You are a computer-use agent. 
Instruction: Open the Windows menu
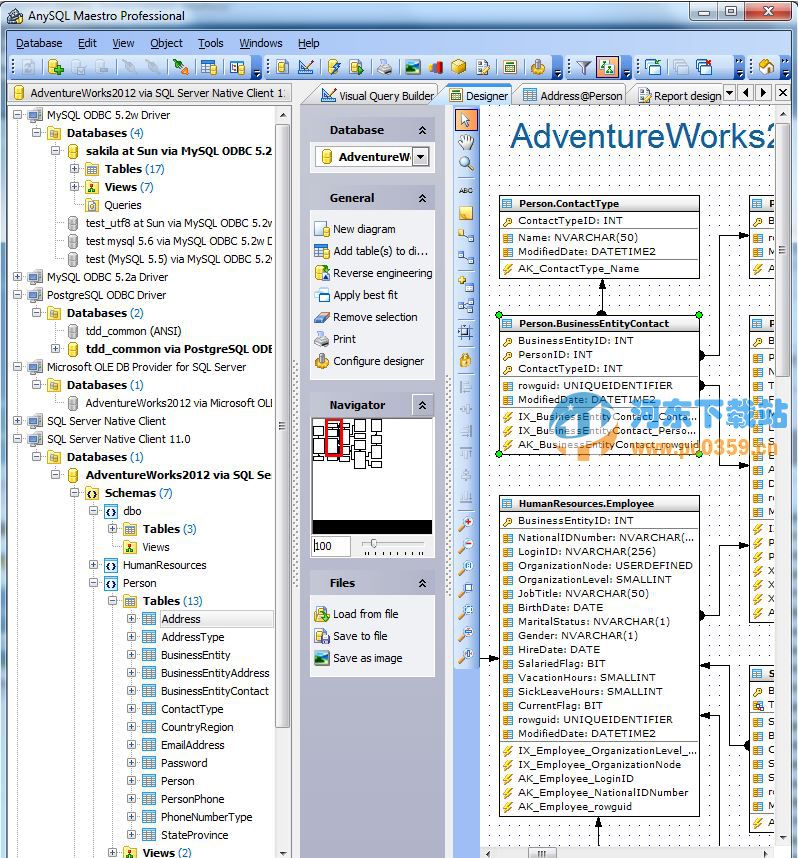pos(261,43)
